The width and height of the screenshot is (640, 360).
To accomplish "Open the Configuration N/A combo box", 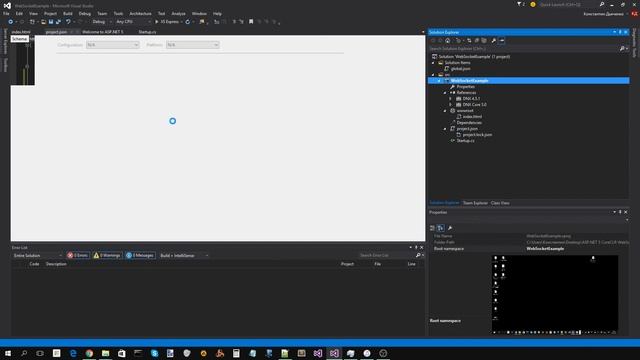I will pos(113,45).
